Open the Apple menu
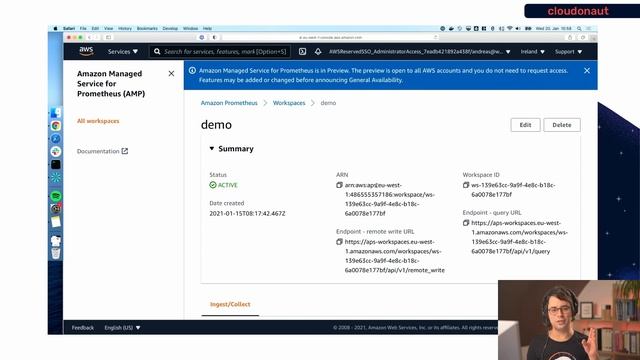Screen dimensions: 640x360 coord(55,29)
